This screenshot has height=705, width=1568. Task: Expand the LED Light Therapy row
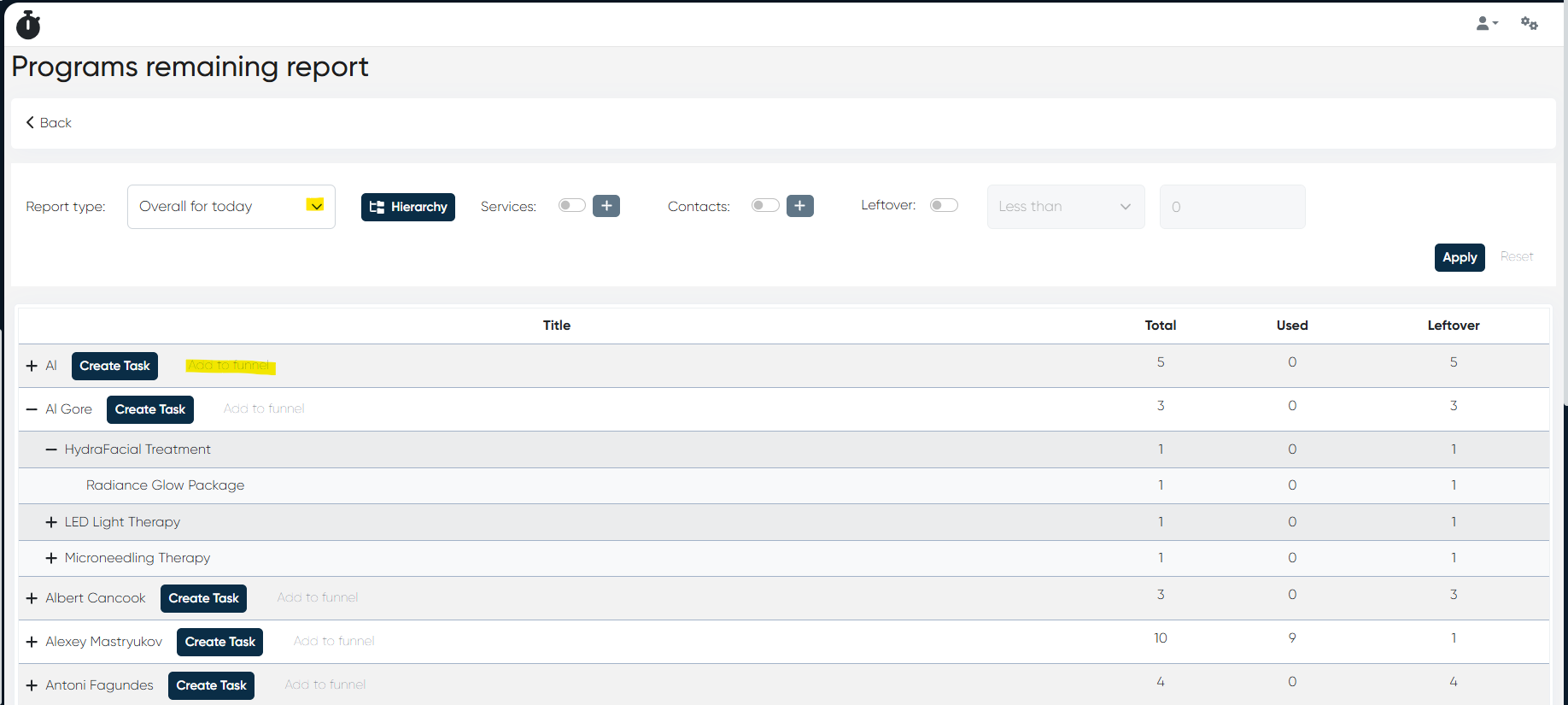click(51, 522)
